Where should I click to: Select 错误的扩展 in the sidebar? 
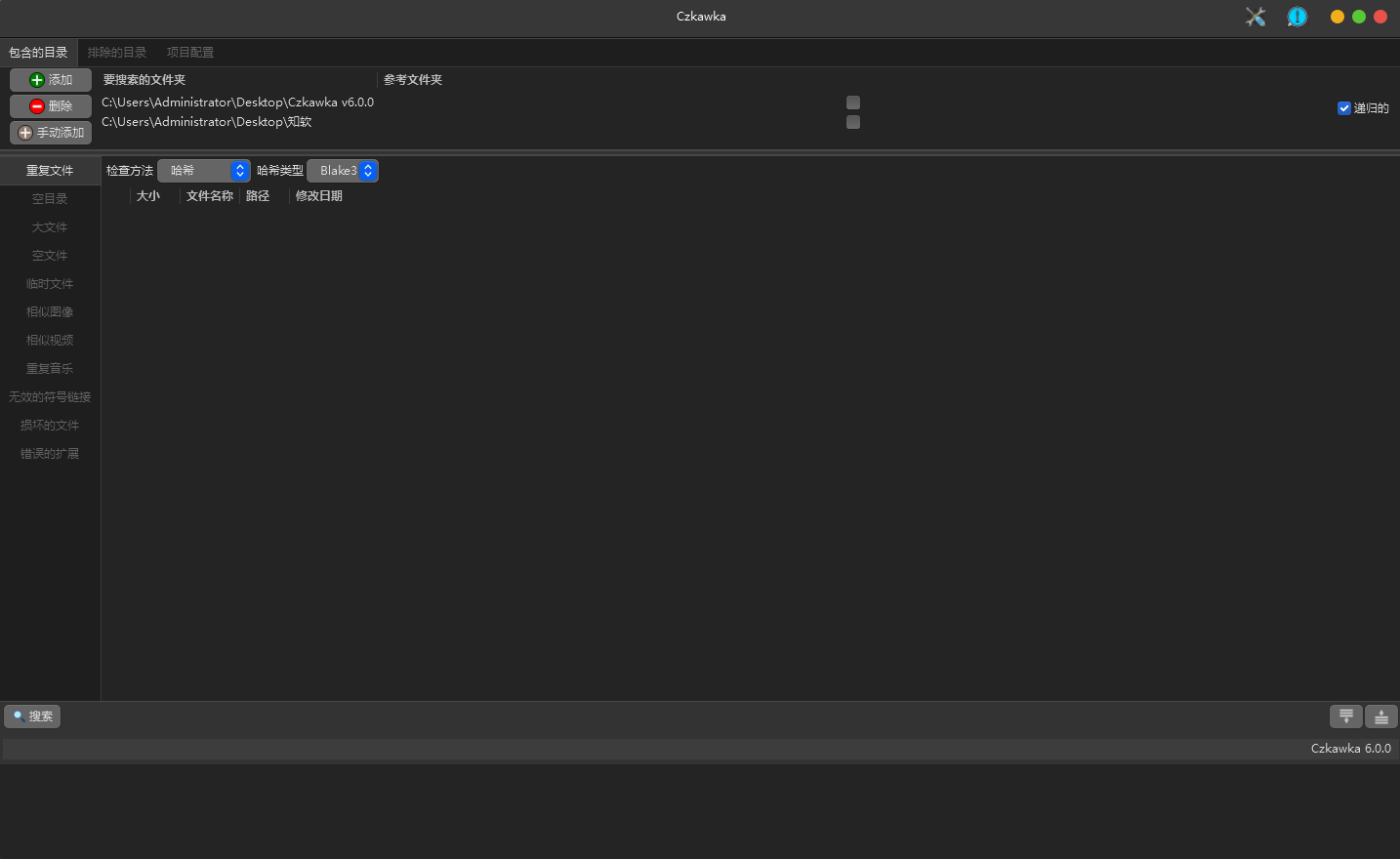pos(50,454)
